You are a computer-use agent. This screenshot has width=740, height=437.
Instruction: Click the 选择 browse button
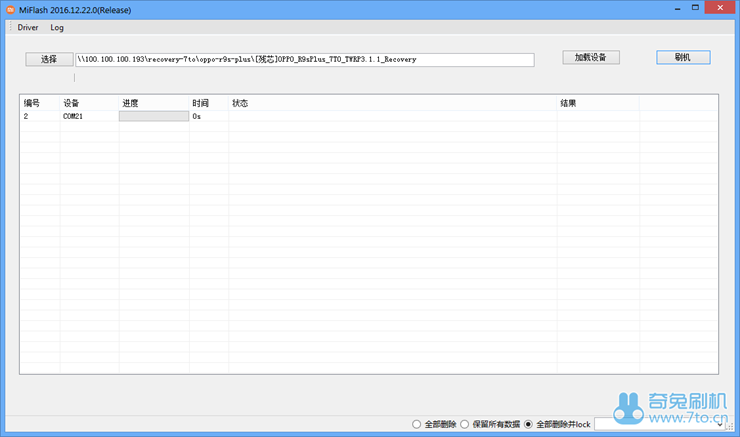[49, 59]
